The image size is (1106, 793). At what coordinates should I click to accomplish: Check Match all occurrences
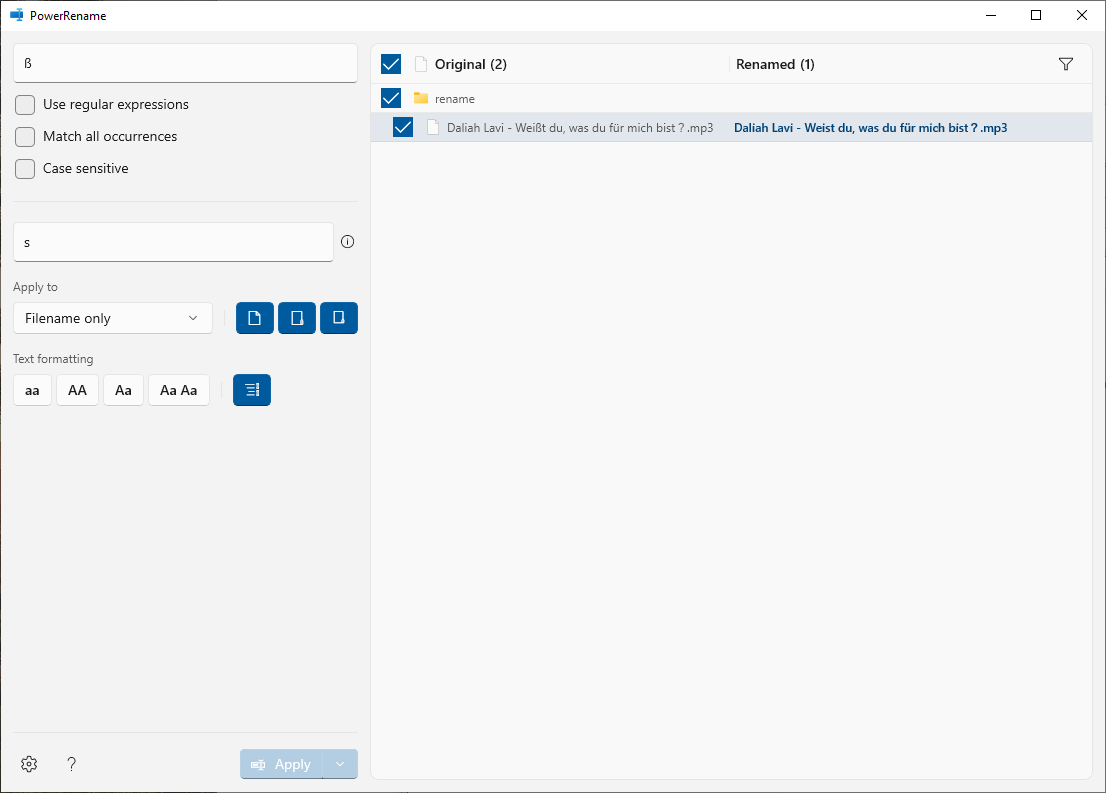(x=24, y=136)
